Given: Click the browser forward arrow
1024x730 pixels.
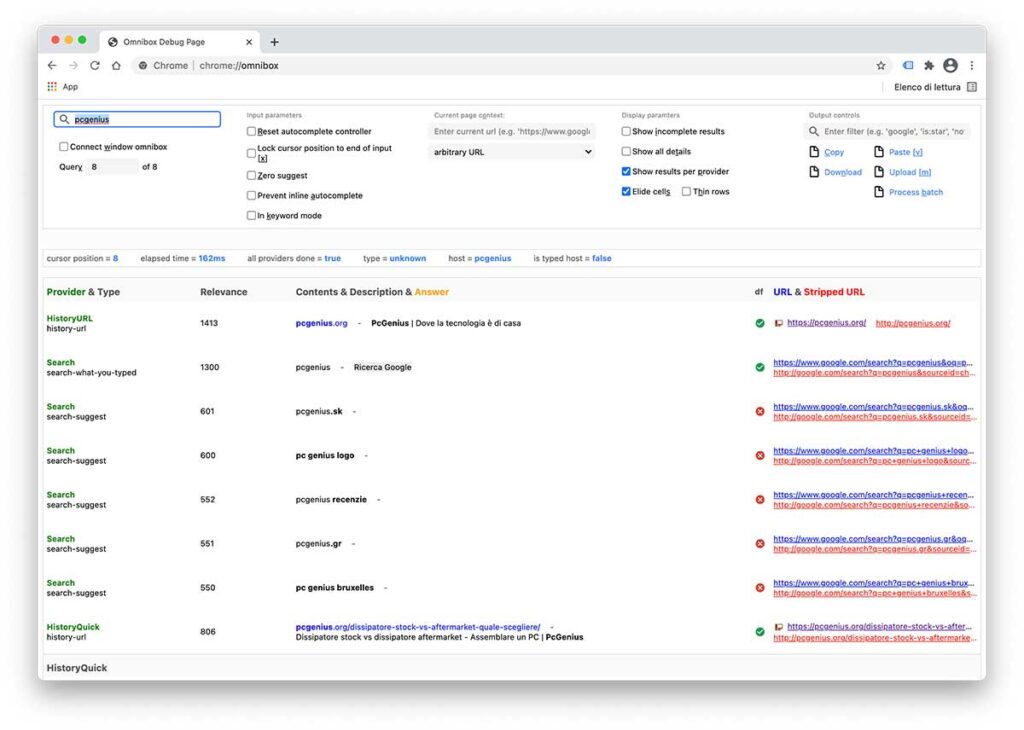Looking at the screenshot, I should point(73,65).
